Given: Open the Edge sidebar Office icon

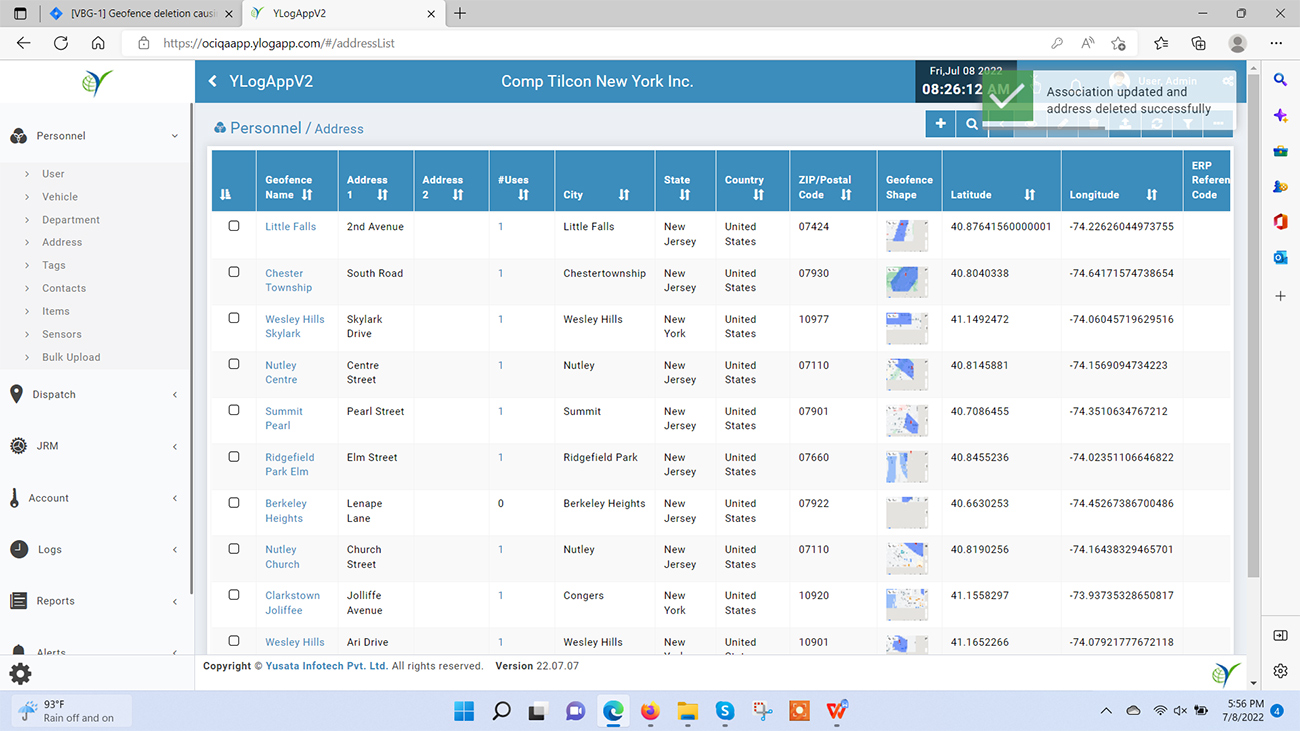Looking at the screenshot, I should click(1280, 222).
